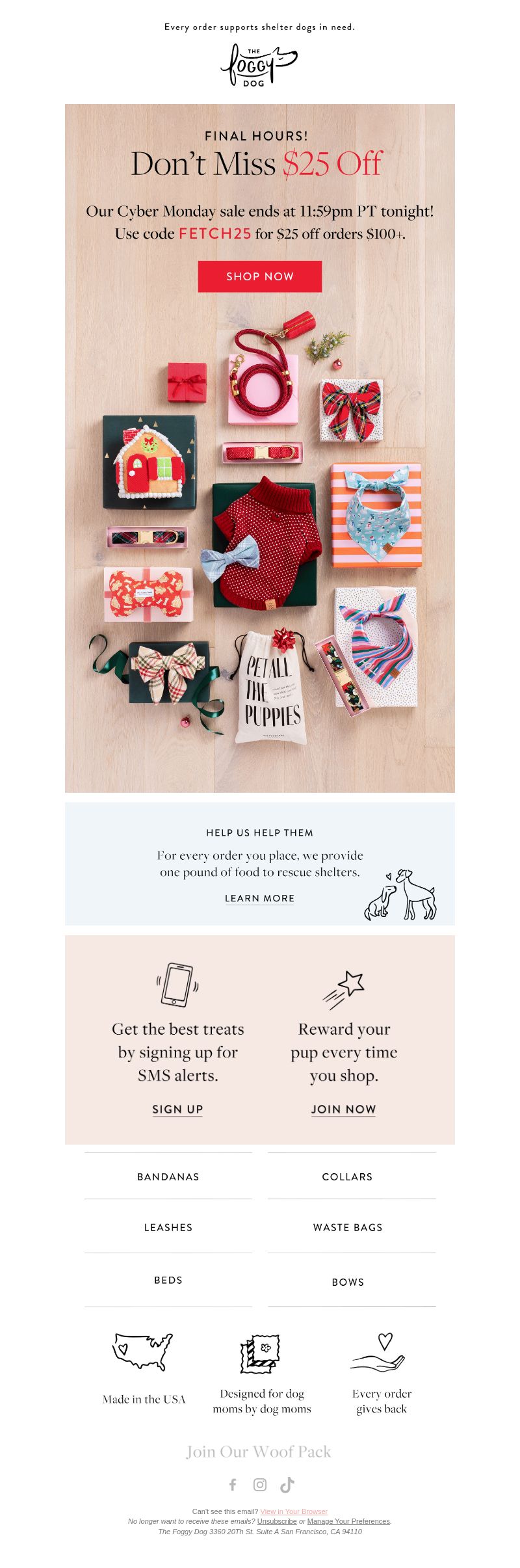The width and height of the screenshot is (520, 1568).
Task: Click the JOIN NOW rewards link
Action: tap(343, 1110)
